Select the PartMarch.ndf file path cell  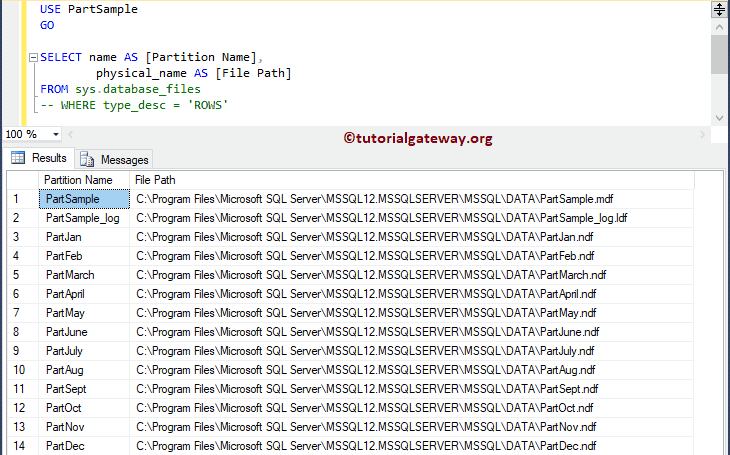[412, 275]
